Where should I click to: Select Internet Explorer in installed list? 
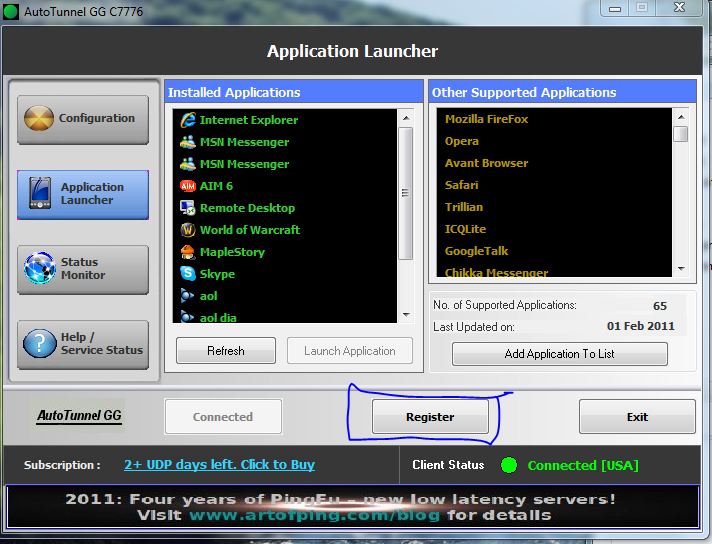[249, 120]
